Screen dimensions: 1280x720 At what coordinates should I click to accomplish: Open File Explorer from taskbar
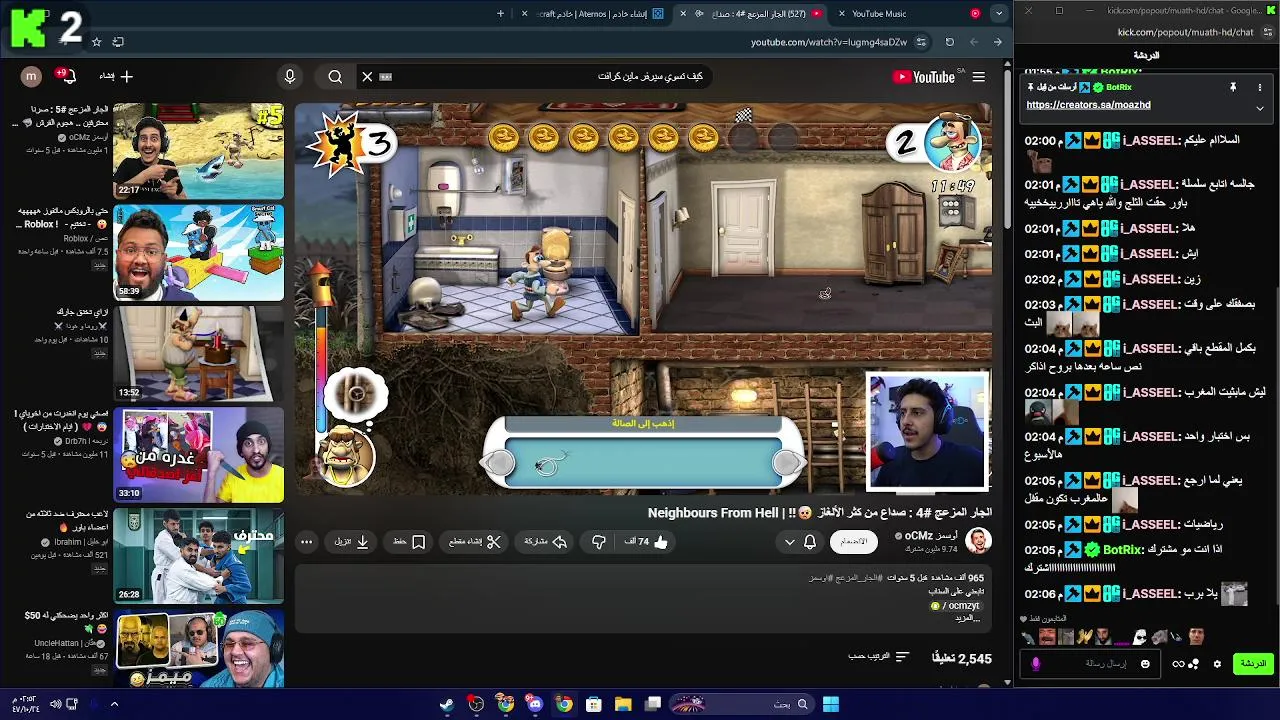pyautogui.click(x=623, y=705)
